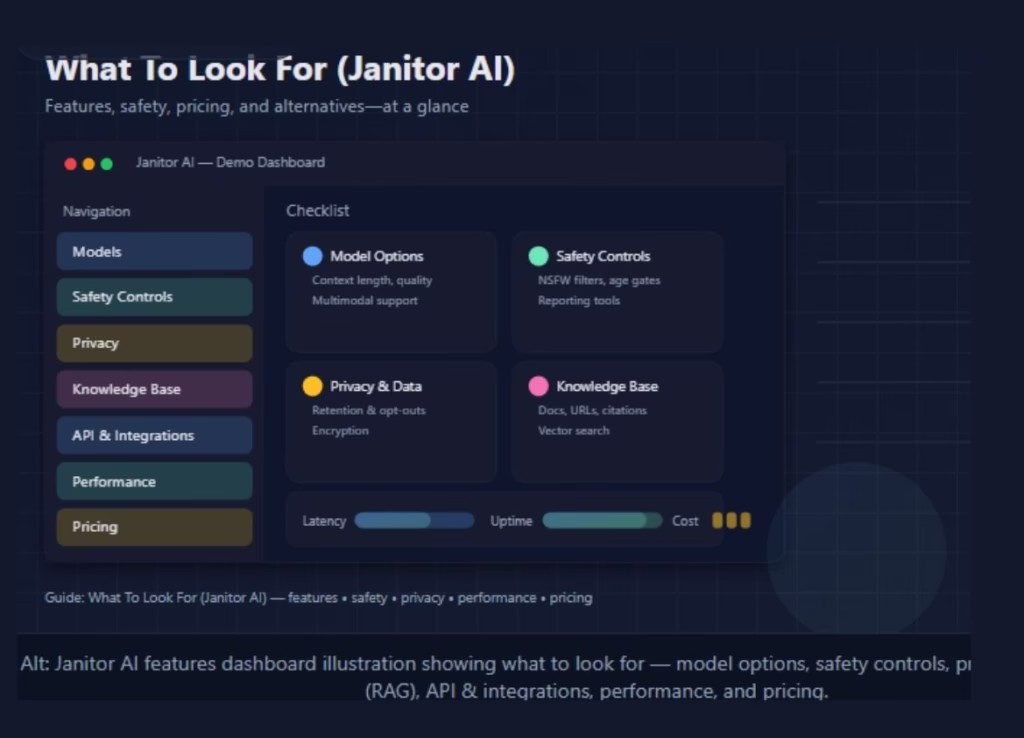Click 'NSFW filters, age gates' text
This screenshot has width=1024, height=738.
(x=599, y=280)
